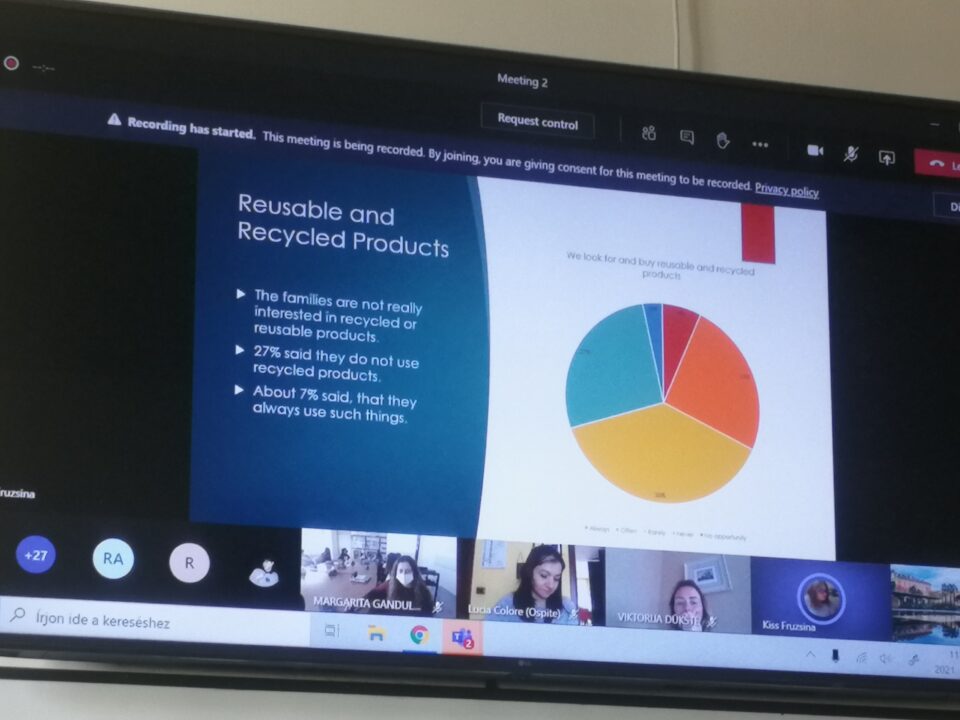Click the Windows search box
This screenshot has height=720, width=960.
tap(150, 621)
